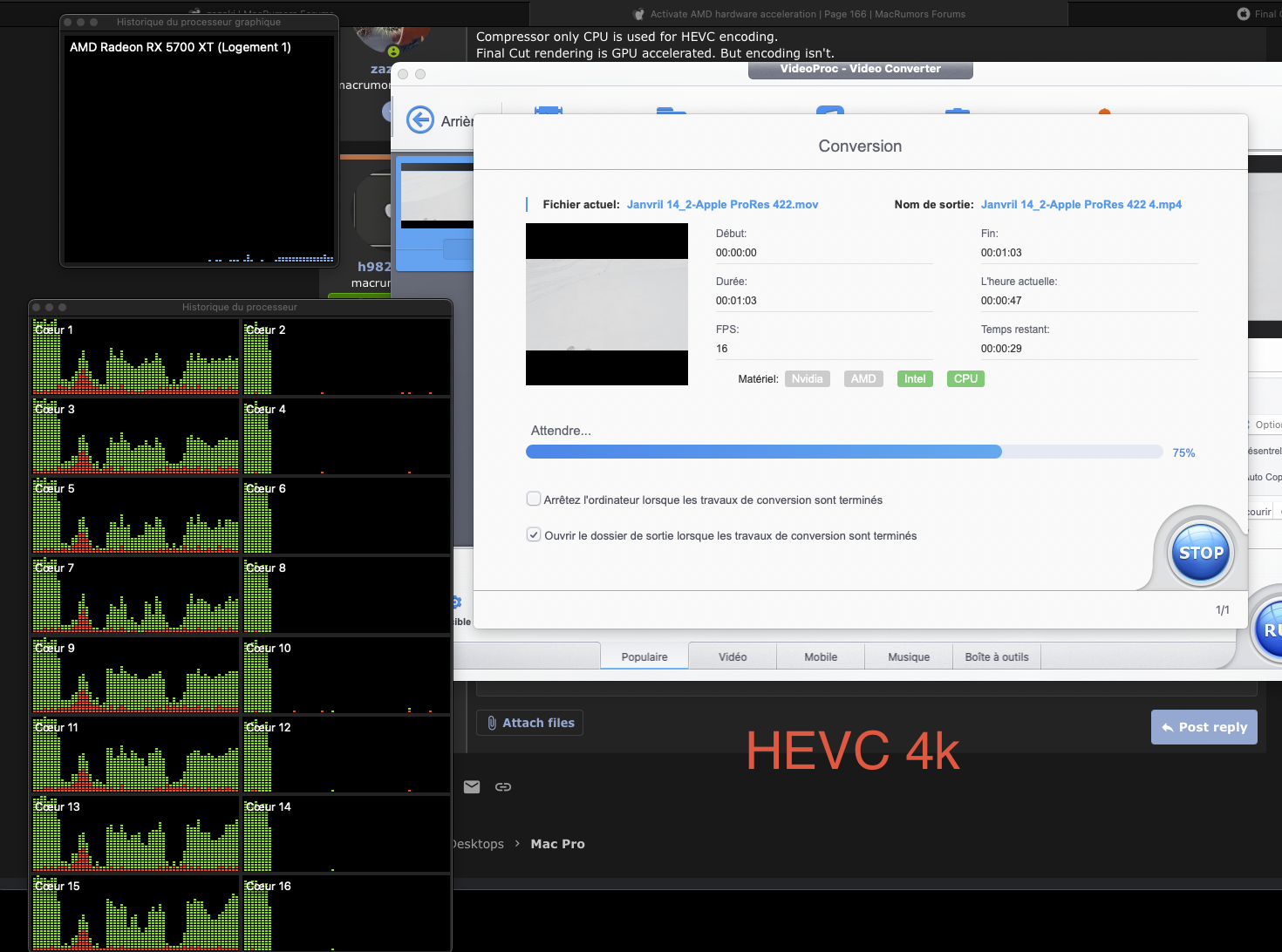
Task: Select the MacRumors Forums browser tab
Action: pyautogui.click(x=799, y=14)
